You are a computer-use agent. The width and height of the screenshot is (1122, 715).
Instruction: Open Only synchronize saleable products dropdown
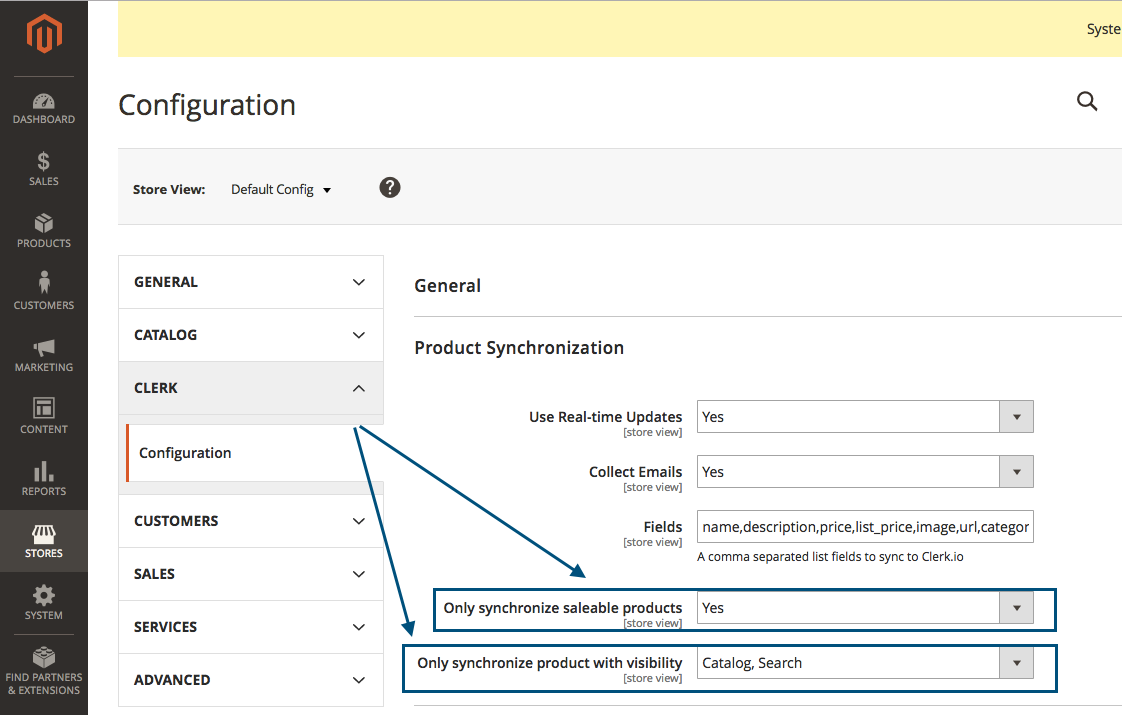864,608
